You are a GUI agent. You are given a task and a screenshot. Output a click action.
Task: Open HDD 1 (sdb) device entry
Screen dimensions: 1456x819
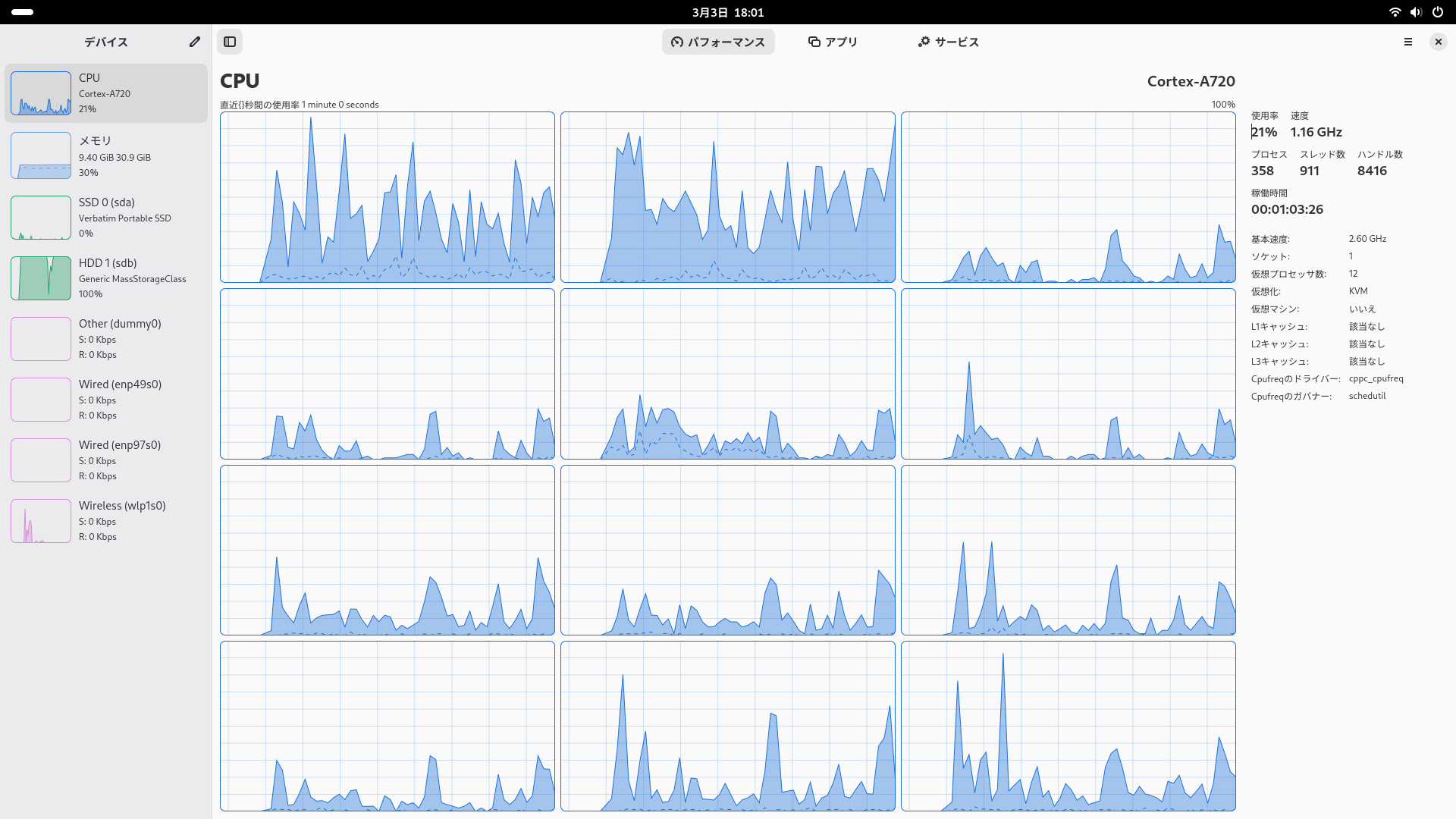[x=106, y=278]
